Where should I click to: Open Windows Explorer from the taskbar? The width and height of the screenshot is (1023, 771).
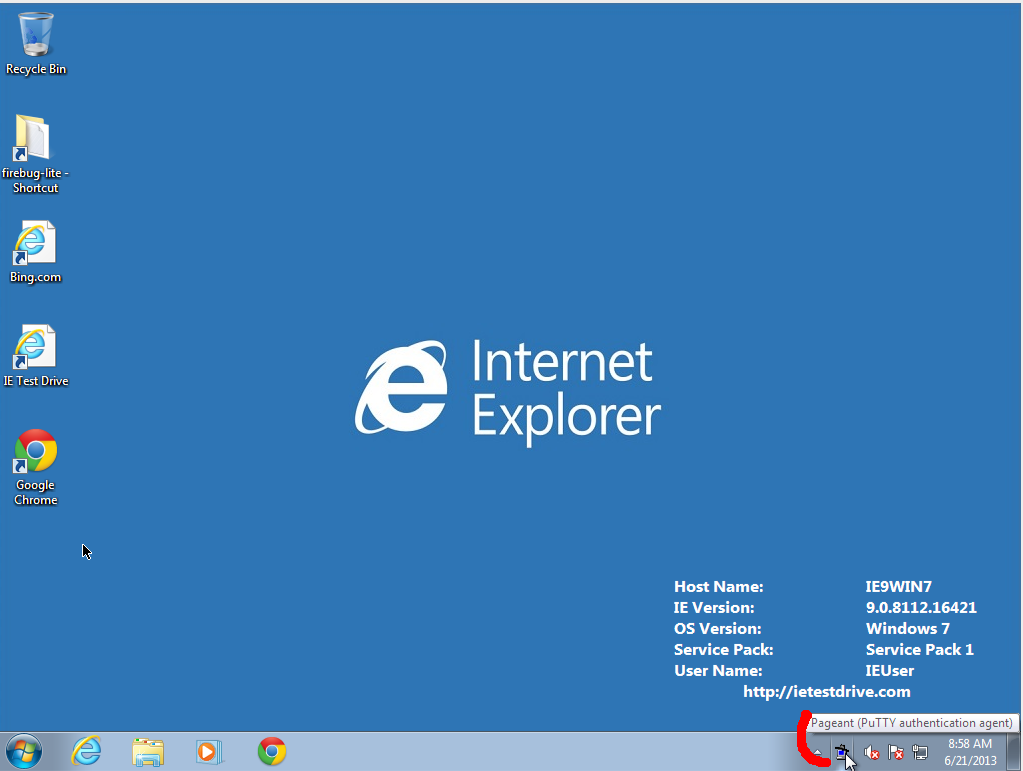pyautogui.click(x=148, y=752)
